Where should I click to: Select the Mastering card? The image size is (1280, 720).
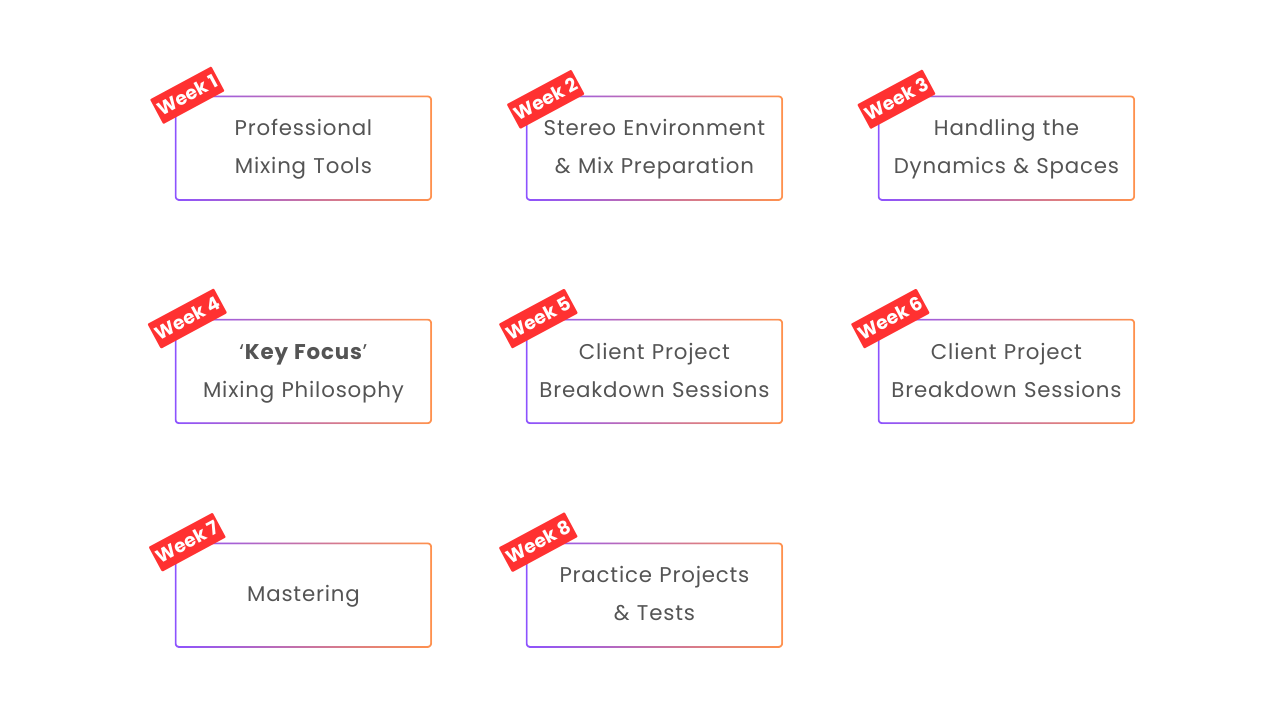tap(304, 595)
